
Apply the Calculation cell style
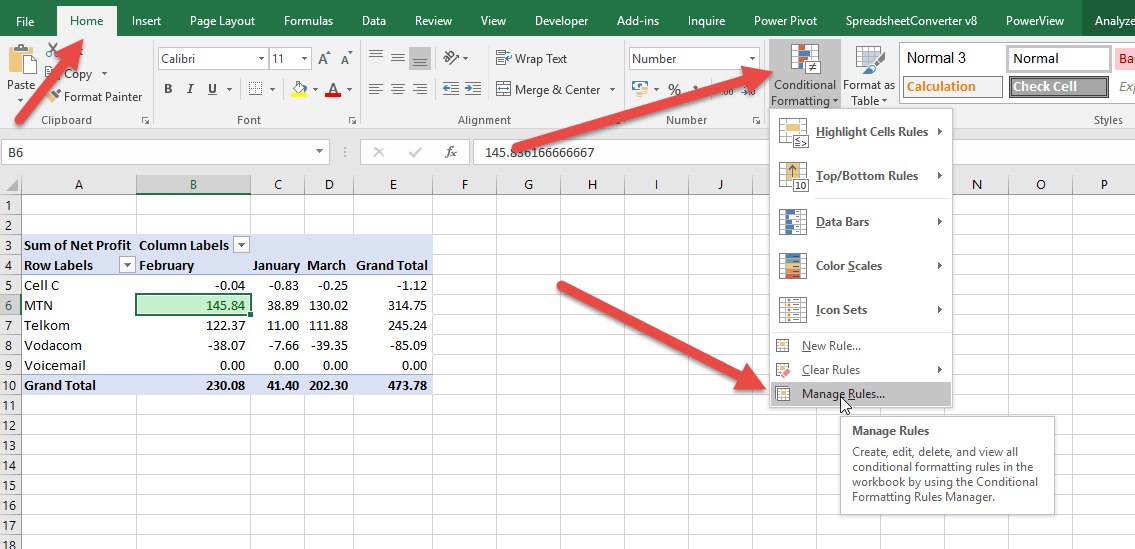point(951,87)
